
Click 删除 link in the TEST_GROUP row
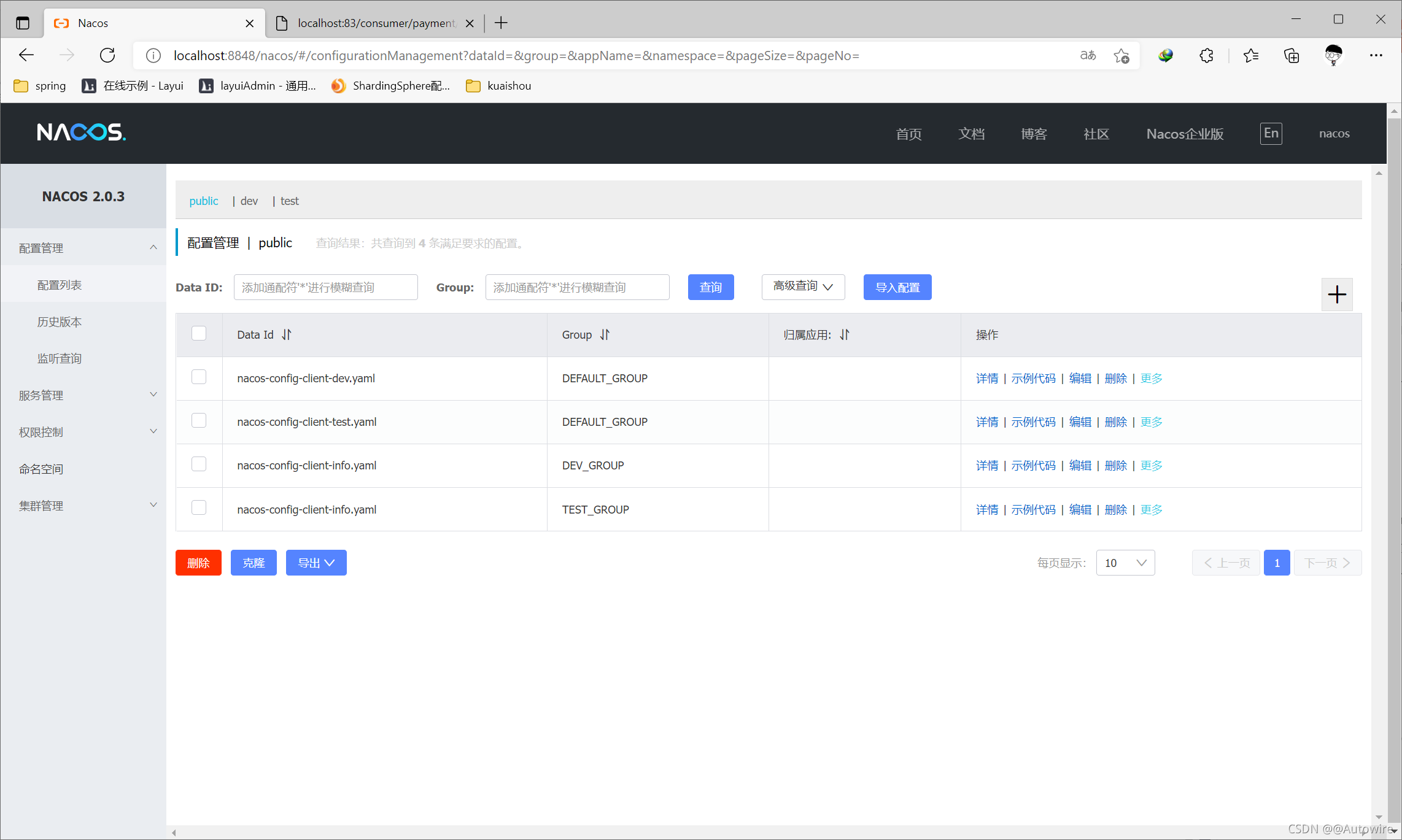click(1116, 510)
